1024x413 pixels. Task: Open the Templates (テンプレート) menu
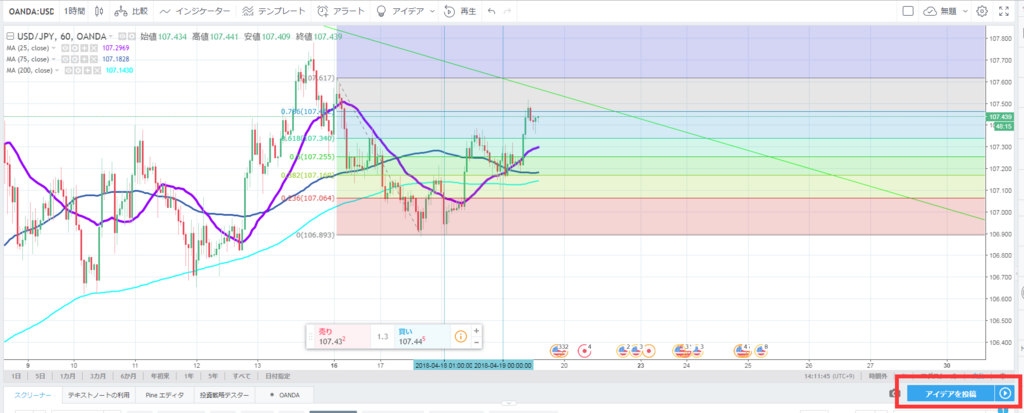pyautogui.click(x=273, y=11)
